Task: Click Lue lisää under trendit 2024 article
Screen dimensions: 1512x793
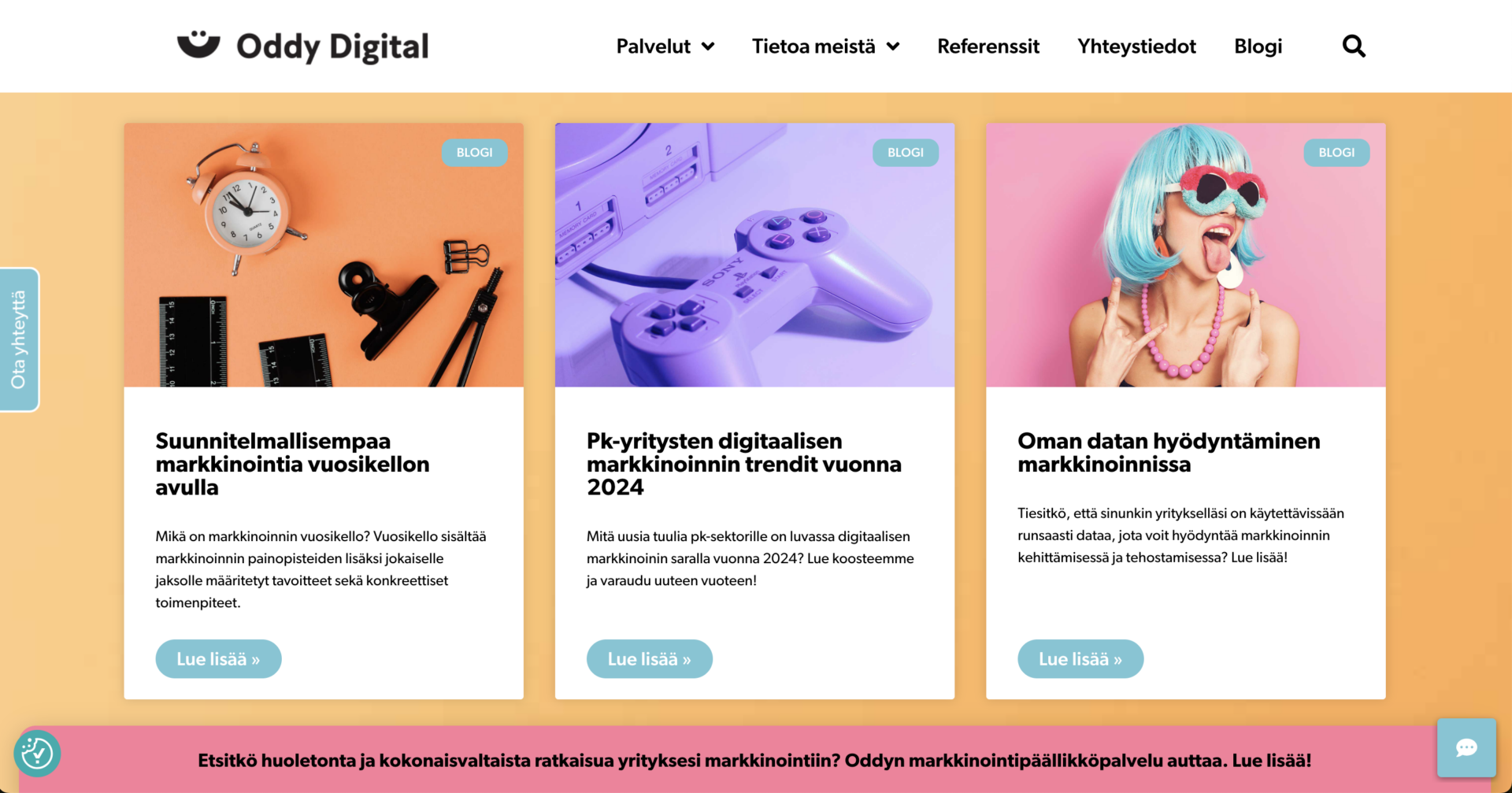Action: [649, 659]
